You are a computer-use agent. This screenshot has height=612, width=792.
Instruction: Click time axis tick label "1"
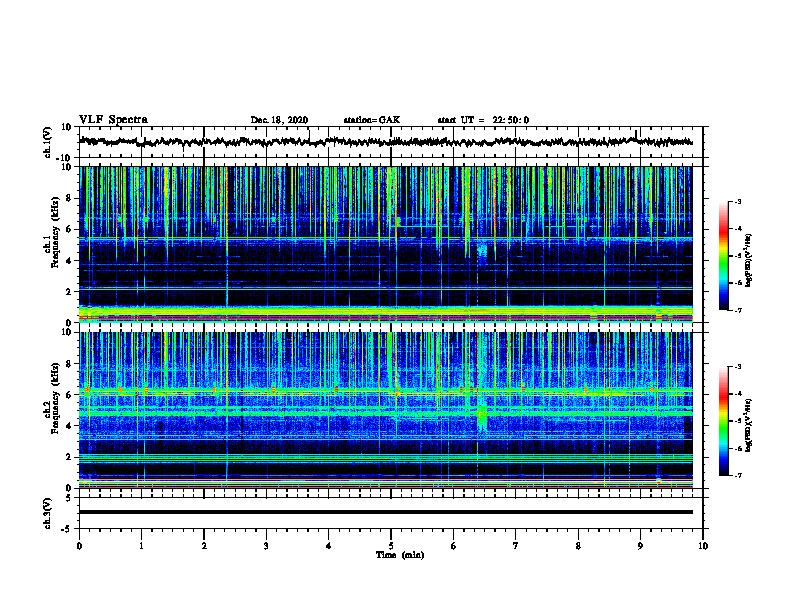[141, 546]
